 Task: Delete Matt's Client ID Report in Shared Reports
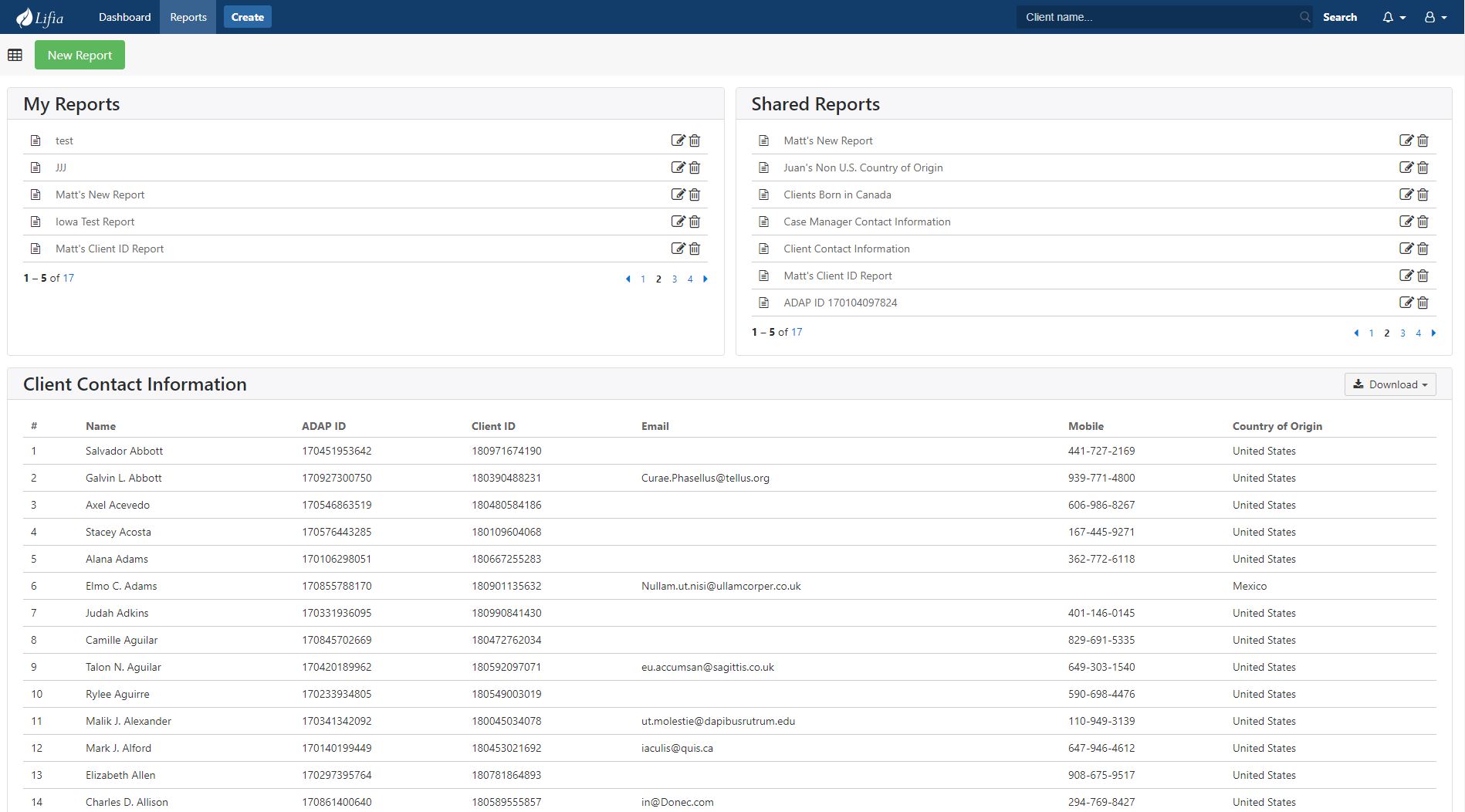pos(1423,276)
